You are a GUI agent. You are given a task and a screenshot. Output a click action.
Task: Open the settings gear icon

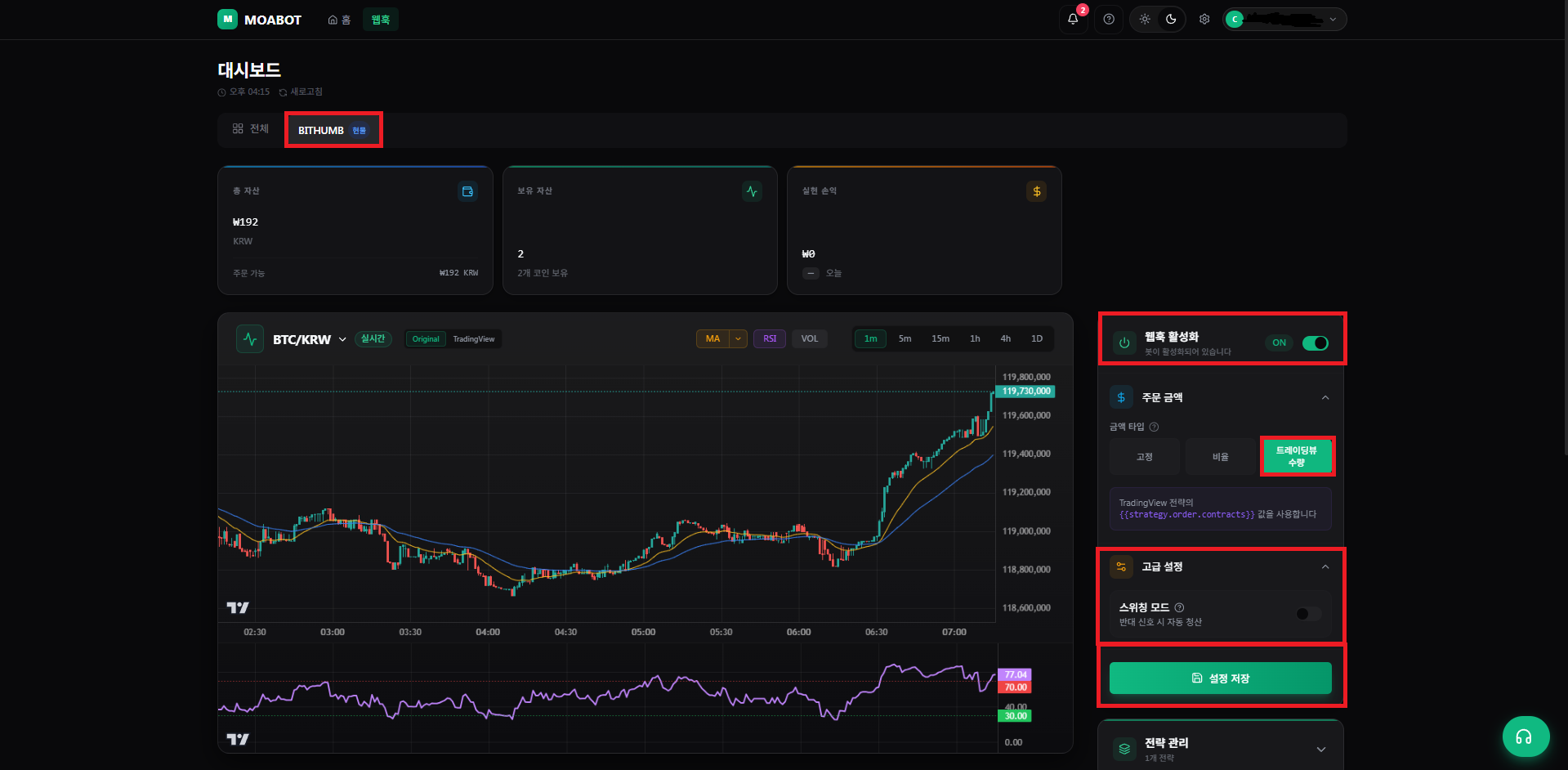point(1204,20)
